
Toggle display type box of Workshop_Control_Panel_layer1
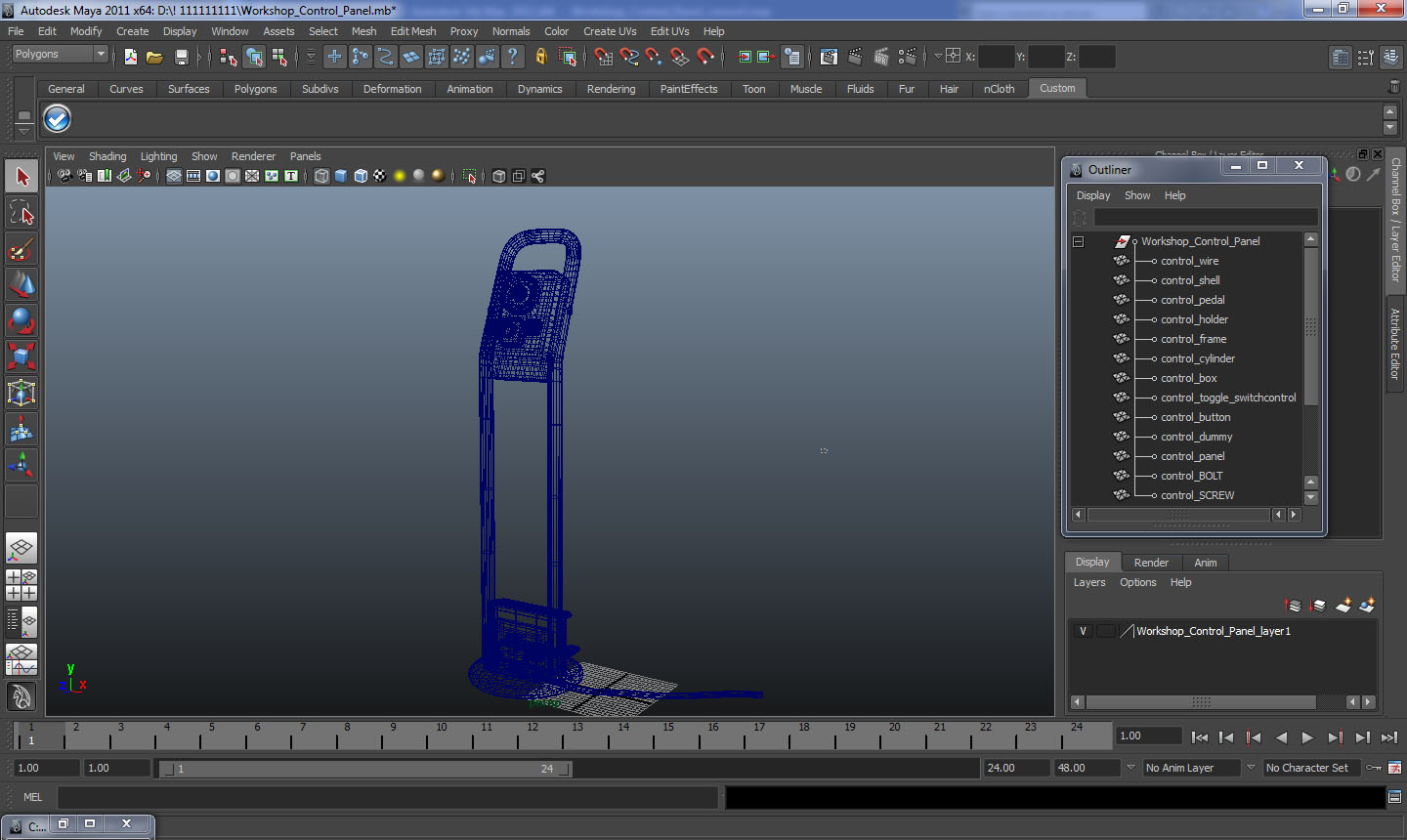1105,631
